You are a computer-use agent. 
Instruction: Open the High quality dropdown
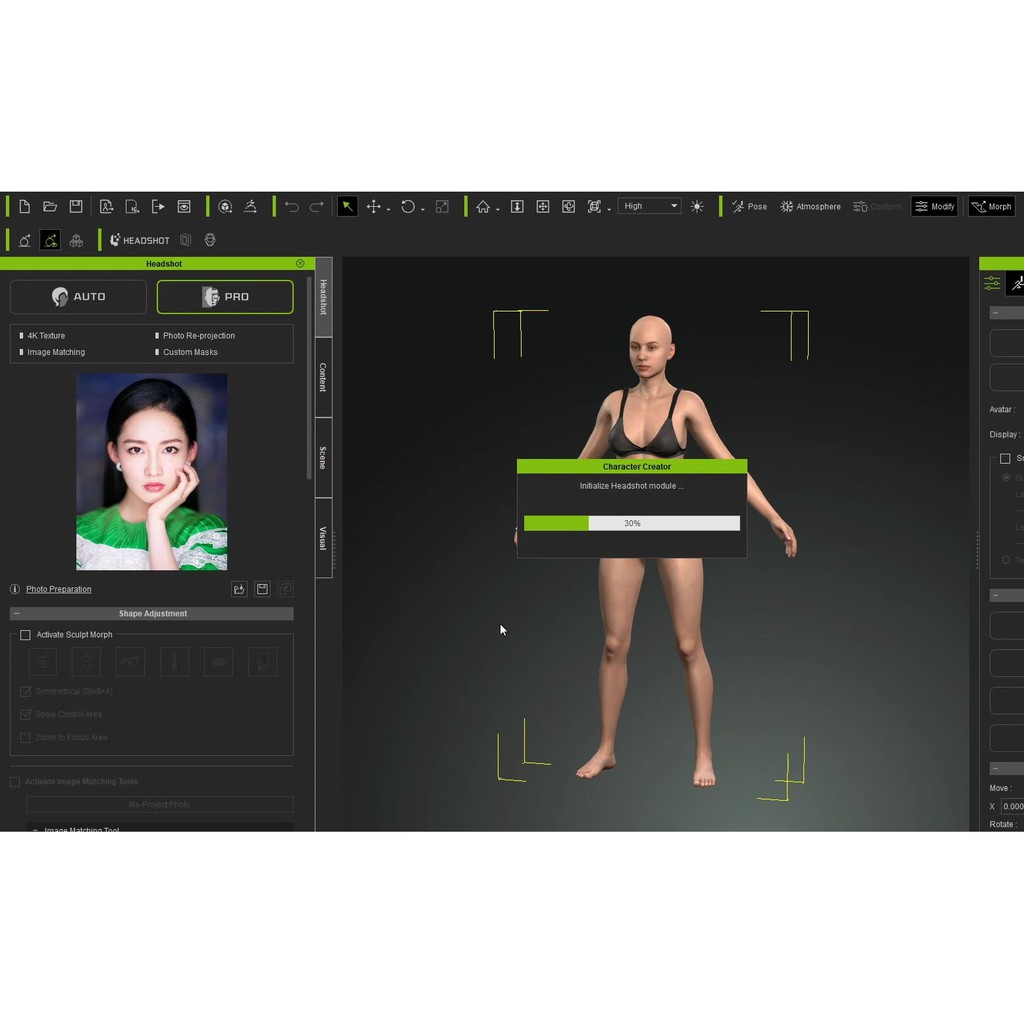[649, 206]
